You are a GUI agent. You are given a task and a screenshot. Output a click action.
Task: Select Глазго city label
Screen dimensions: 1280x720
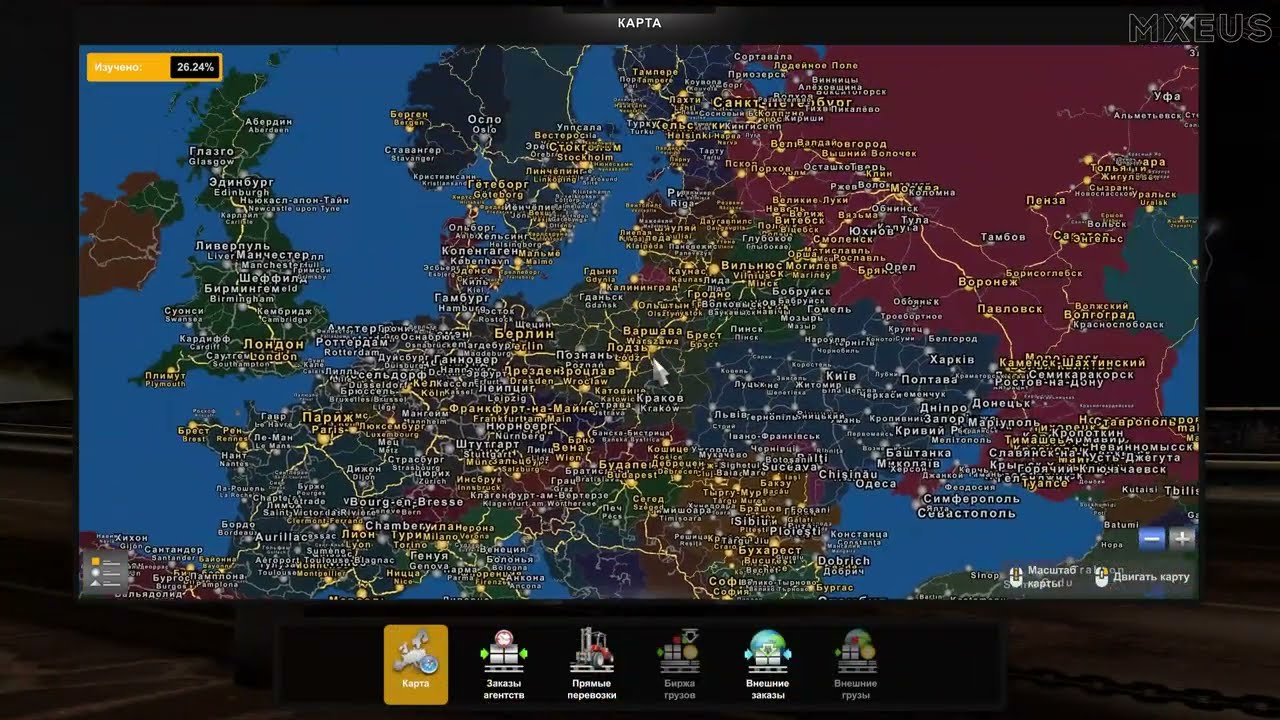click(x=212, y=152)
